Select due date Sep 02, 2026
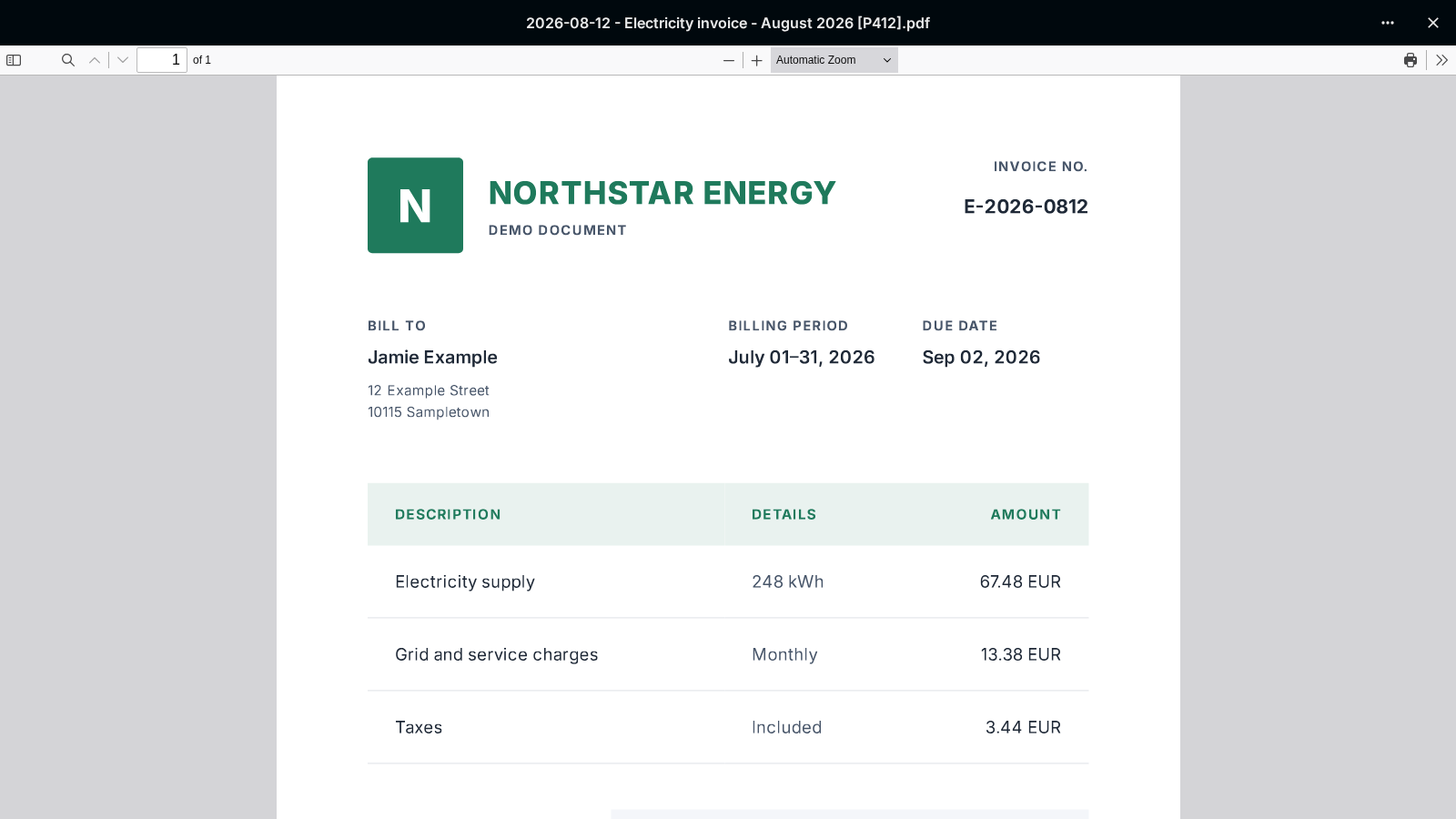This screenshot has height=819, width=1456. [981, 358]
